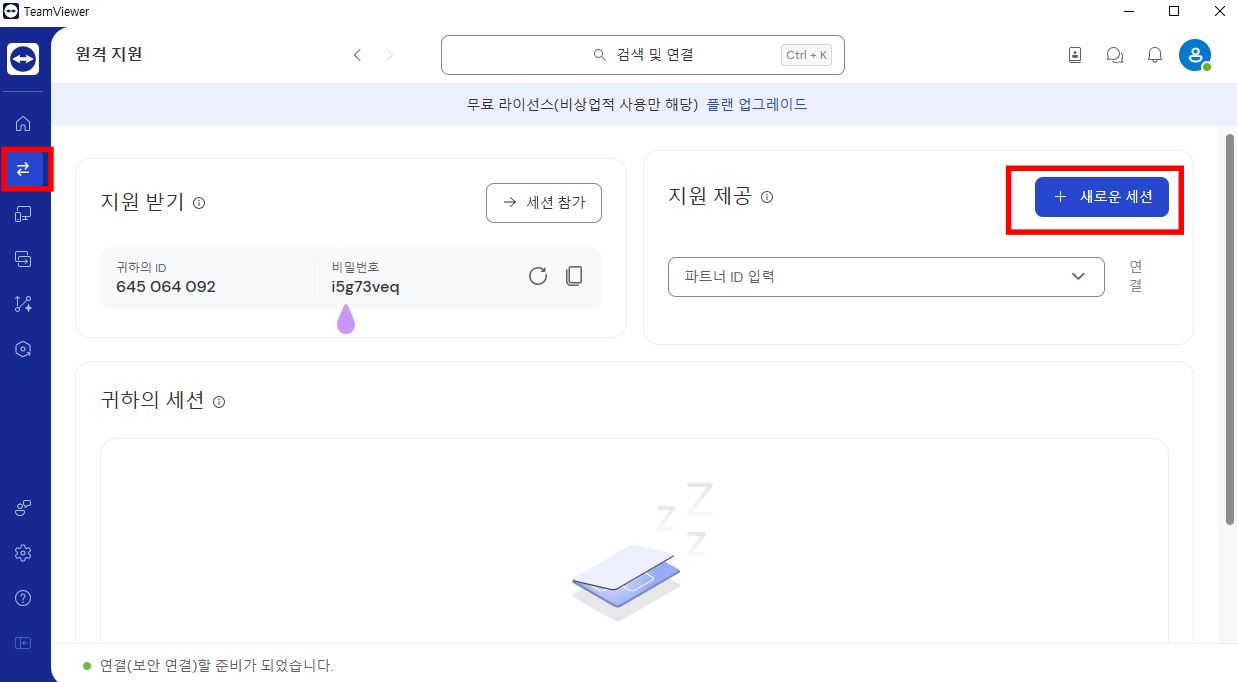The image size is (1237, 682).
Task: Click the profile avatar with green status
Action: [x=1196, y=55]
